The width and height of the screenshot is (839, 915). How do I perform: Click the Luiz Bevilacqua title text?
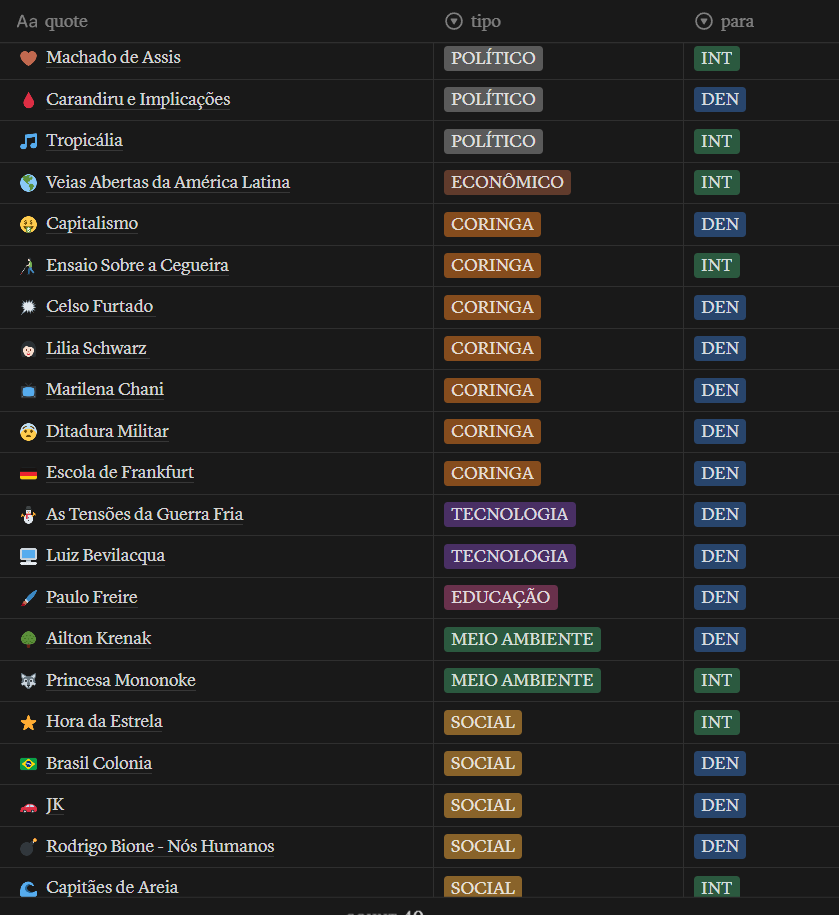click(106, 555)
